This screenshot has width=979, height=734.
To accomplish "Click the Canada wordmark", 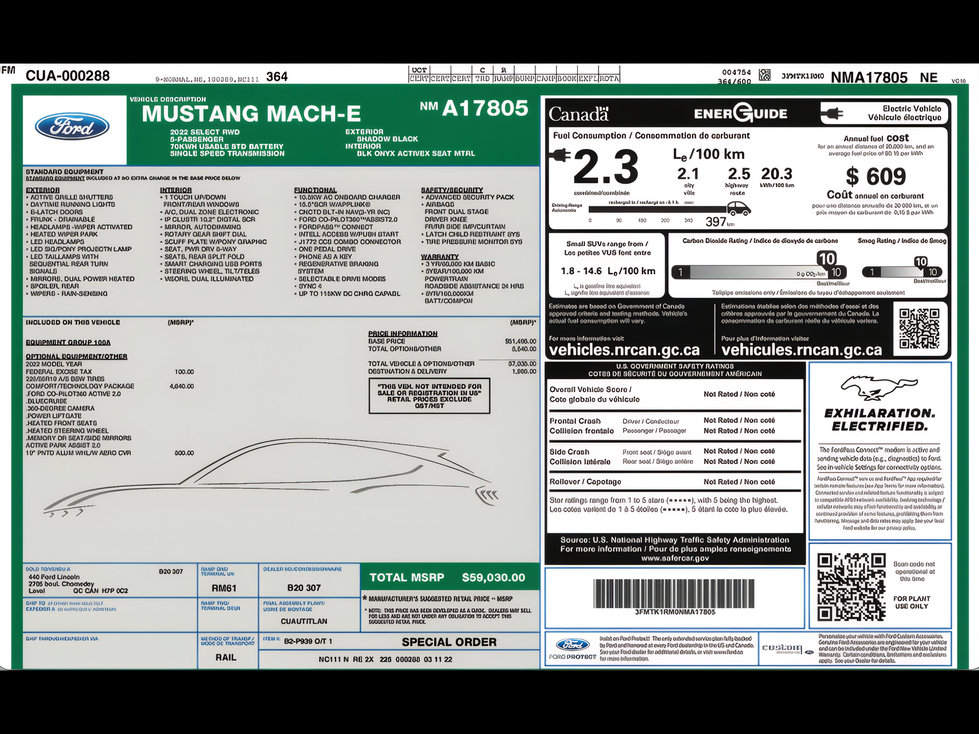I will 579,114.
